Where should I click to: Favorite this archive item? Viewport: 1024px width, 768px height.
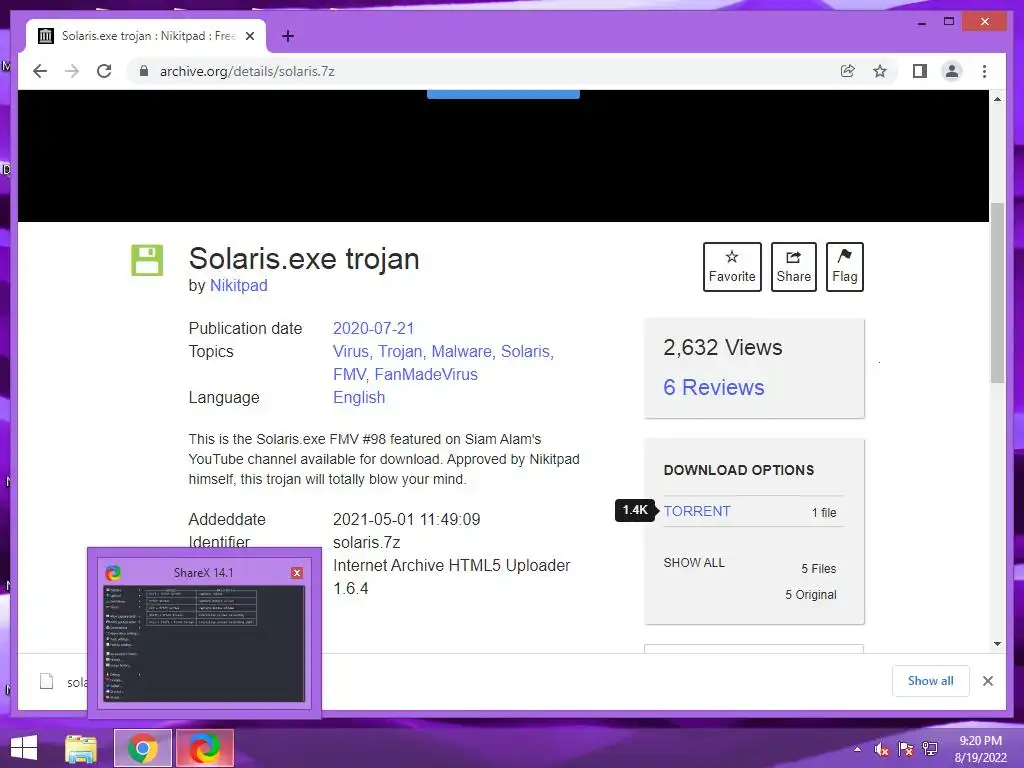pyautogui.click(x=732, y=266)
